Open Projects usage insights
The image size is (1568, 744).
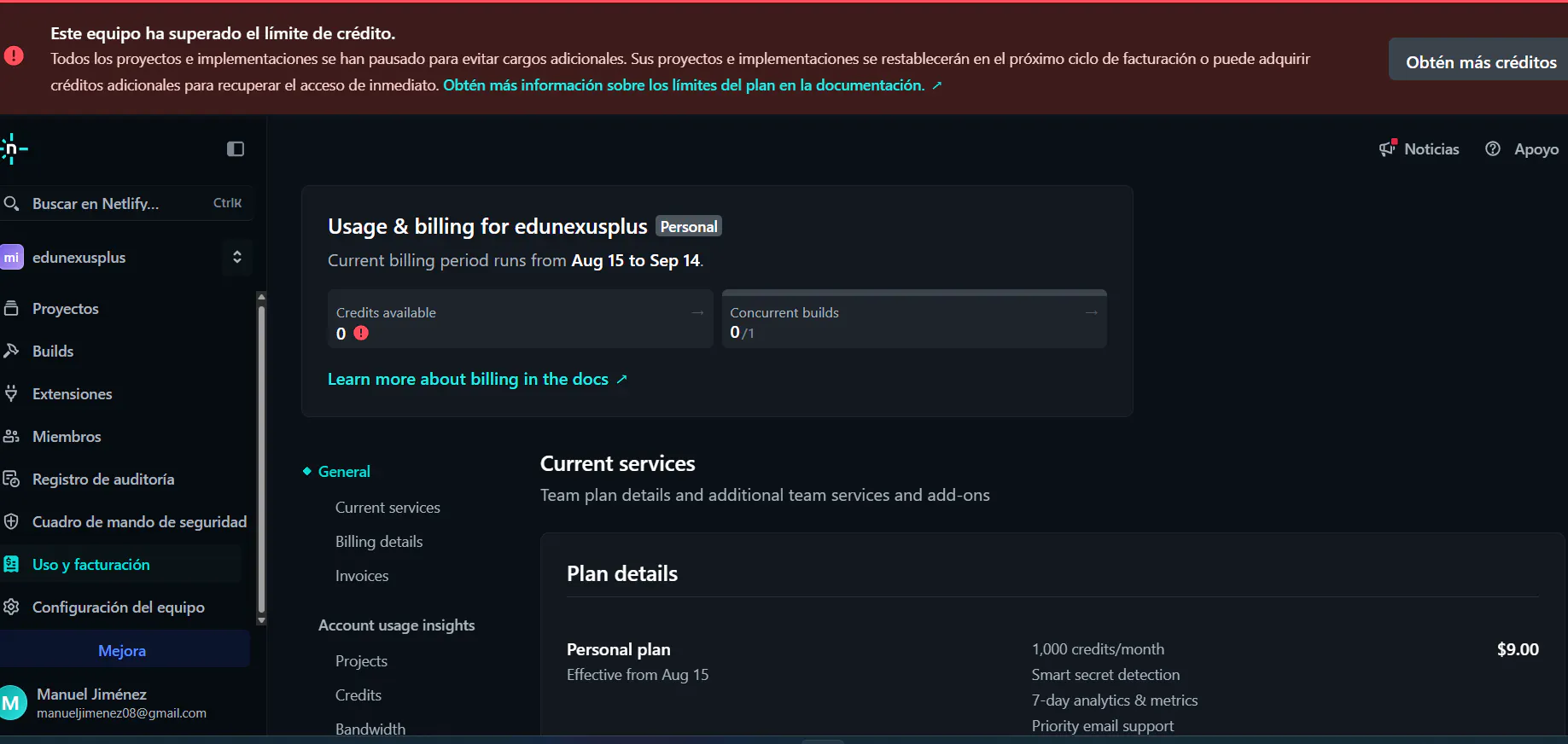click(361, 661)
